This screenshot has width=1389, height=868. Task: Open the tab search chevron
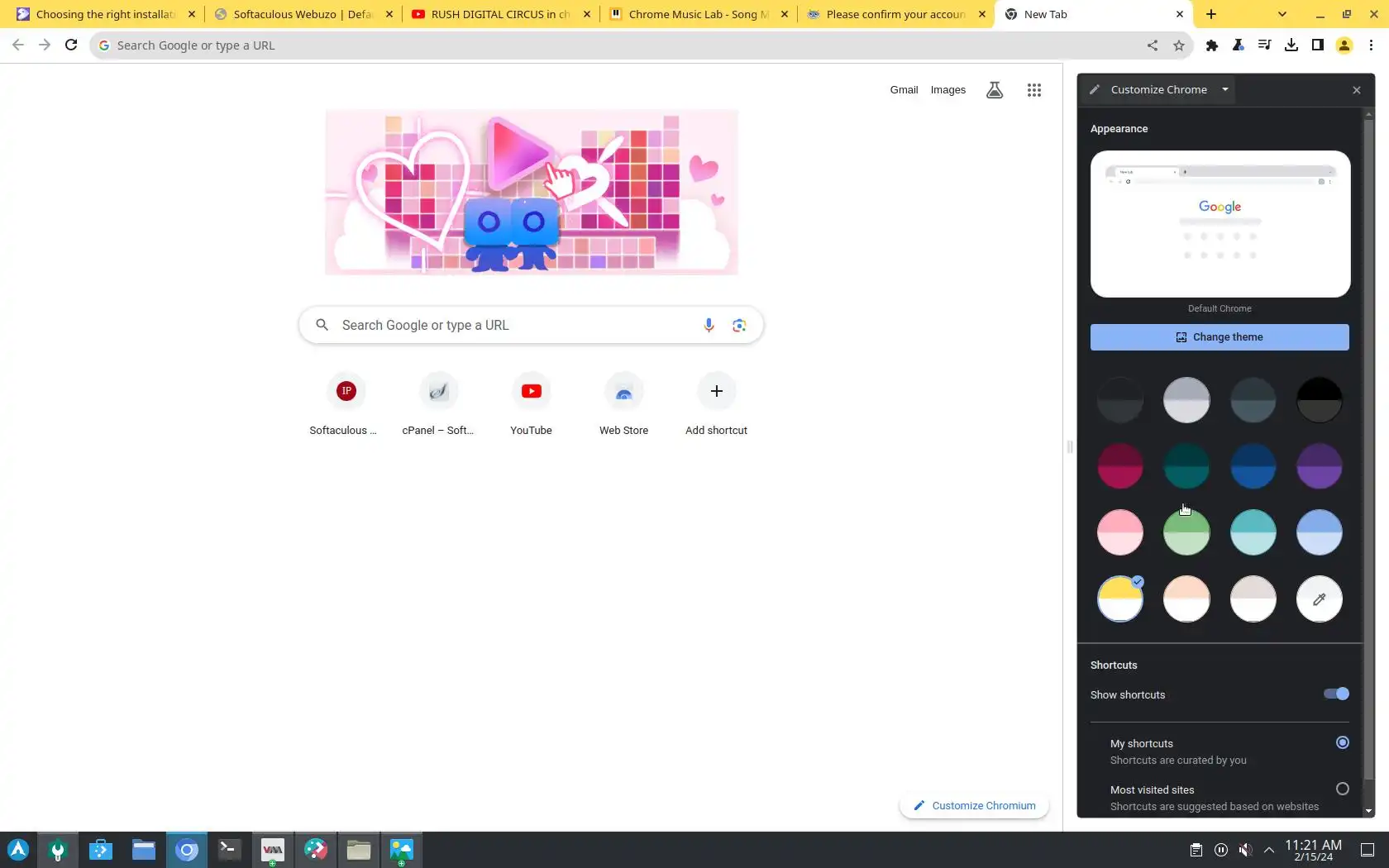1282,14
